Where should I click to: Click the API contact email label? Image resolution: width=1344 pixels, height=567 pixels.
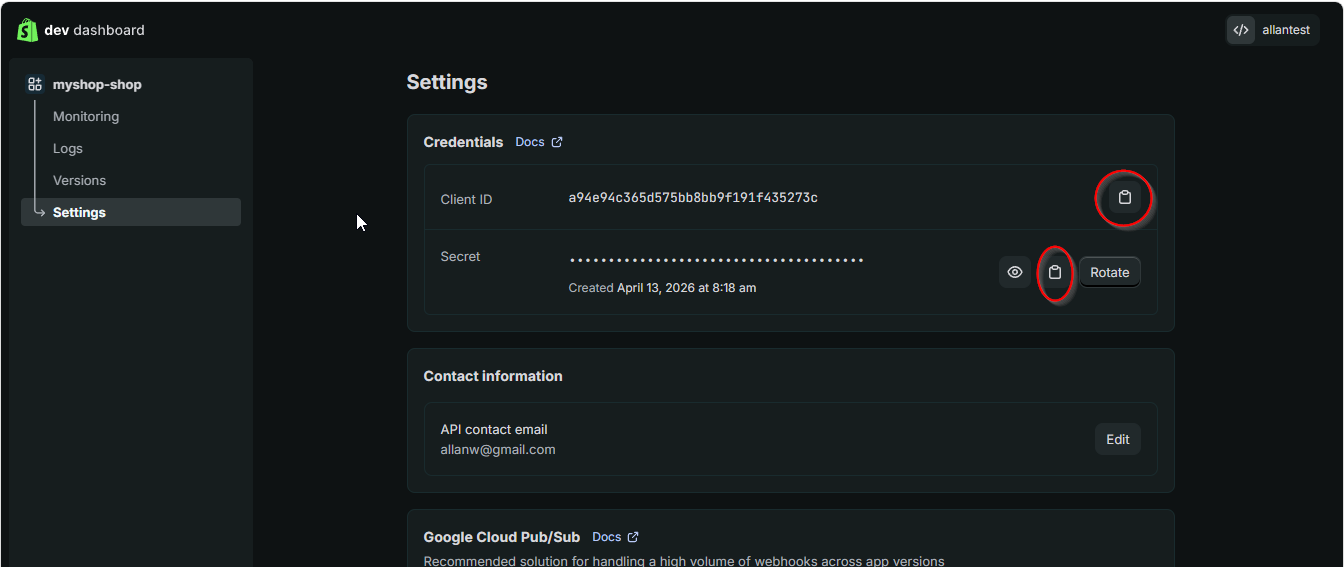[x=494, y=430]
